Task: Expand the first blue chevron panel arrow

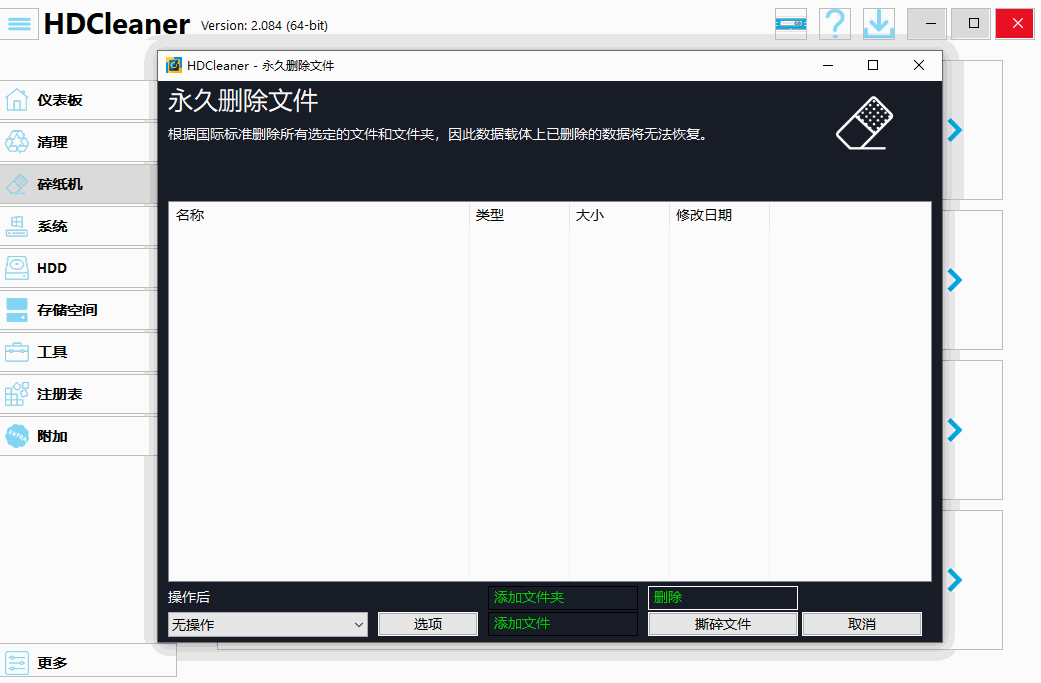Action: [955, 130]
